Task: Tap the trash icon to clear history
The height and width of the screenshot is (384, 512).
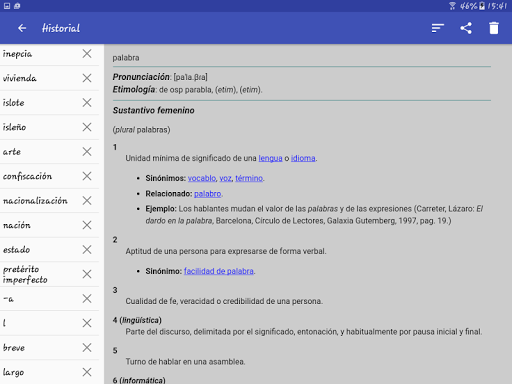Action: [x=494, y=28]
